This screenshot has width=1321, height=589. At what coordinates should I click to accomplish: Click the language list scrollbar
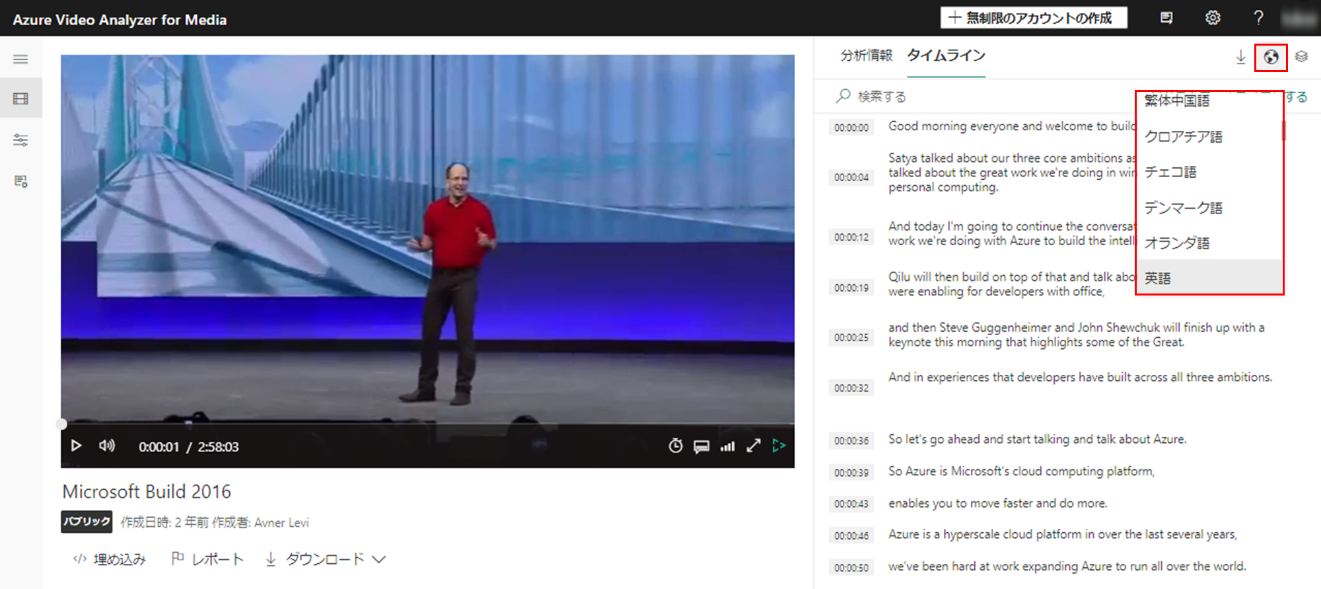tap(1283, 130)
